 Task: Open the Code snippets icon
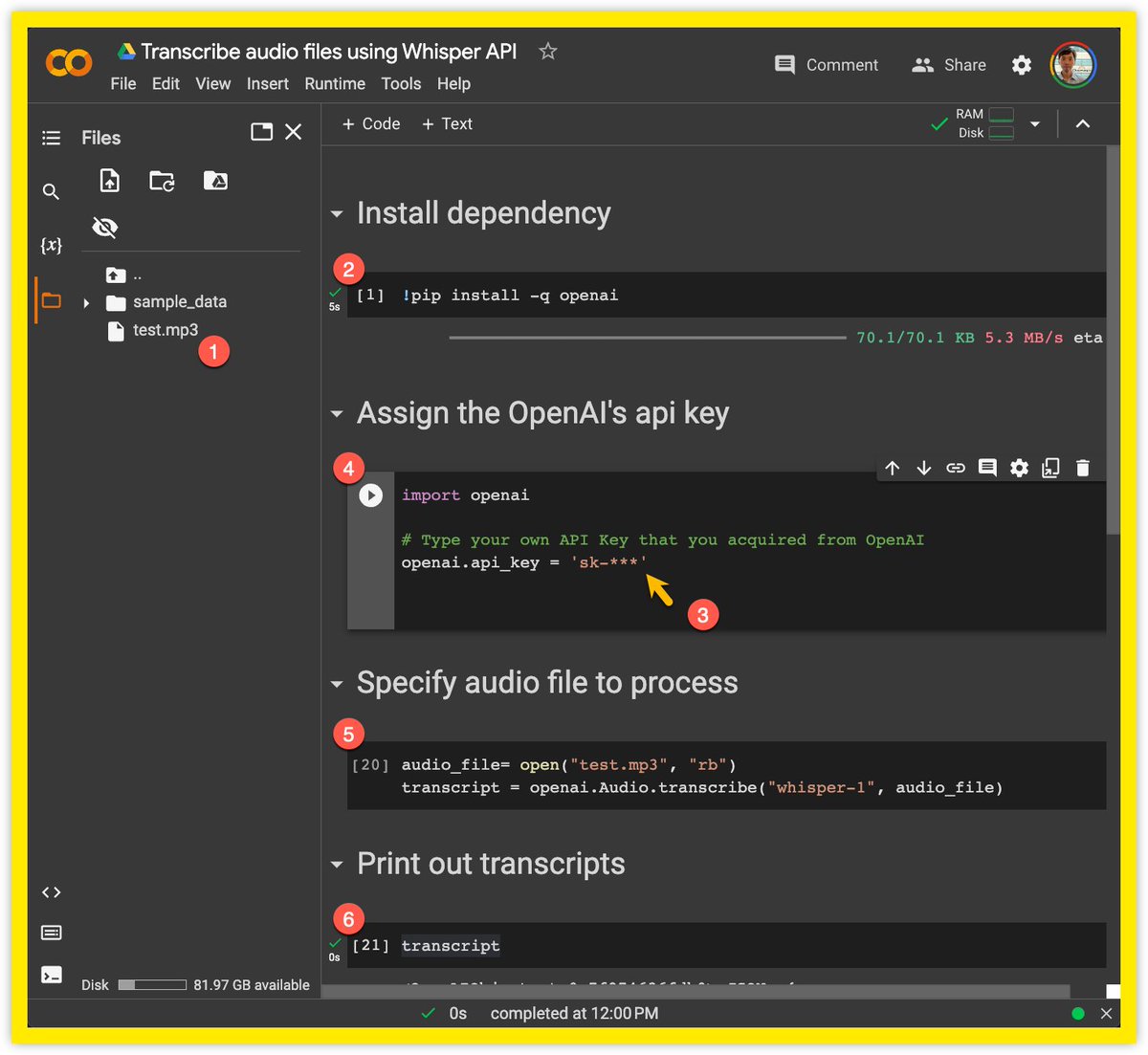coord(52,891)
